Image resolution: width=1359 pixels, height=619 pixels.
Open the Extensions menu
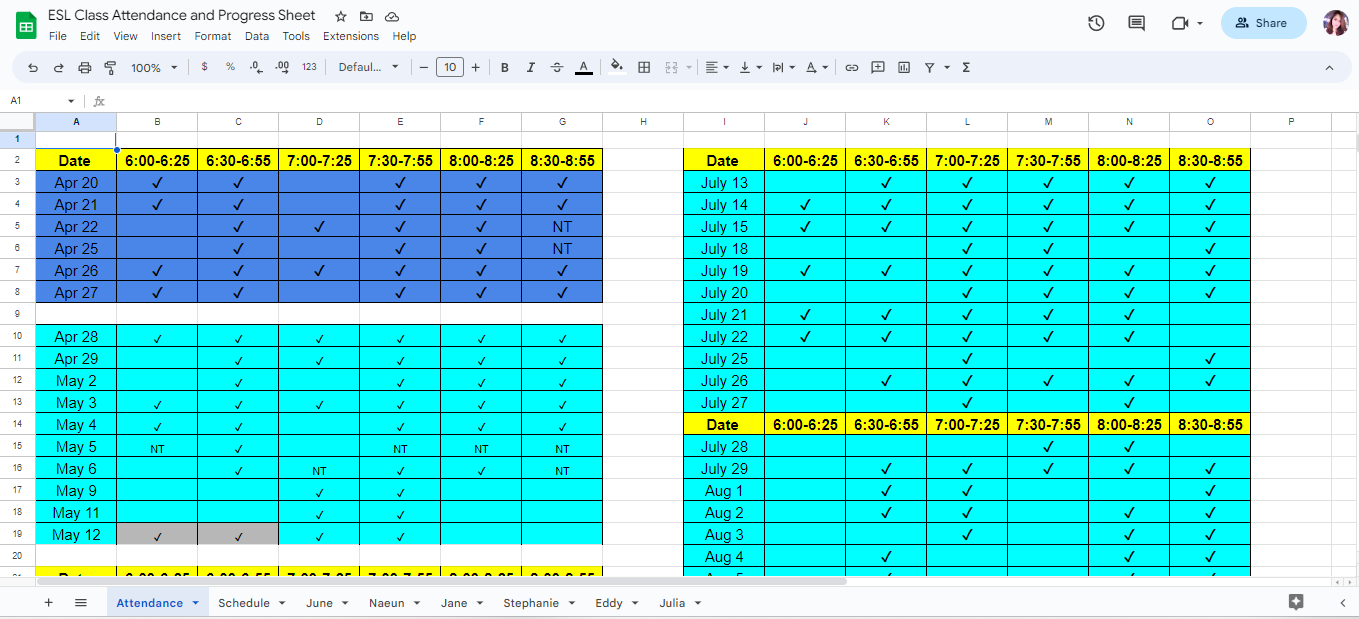(351, 36)
